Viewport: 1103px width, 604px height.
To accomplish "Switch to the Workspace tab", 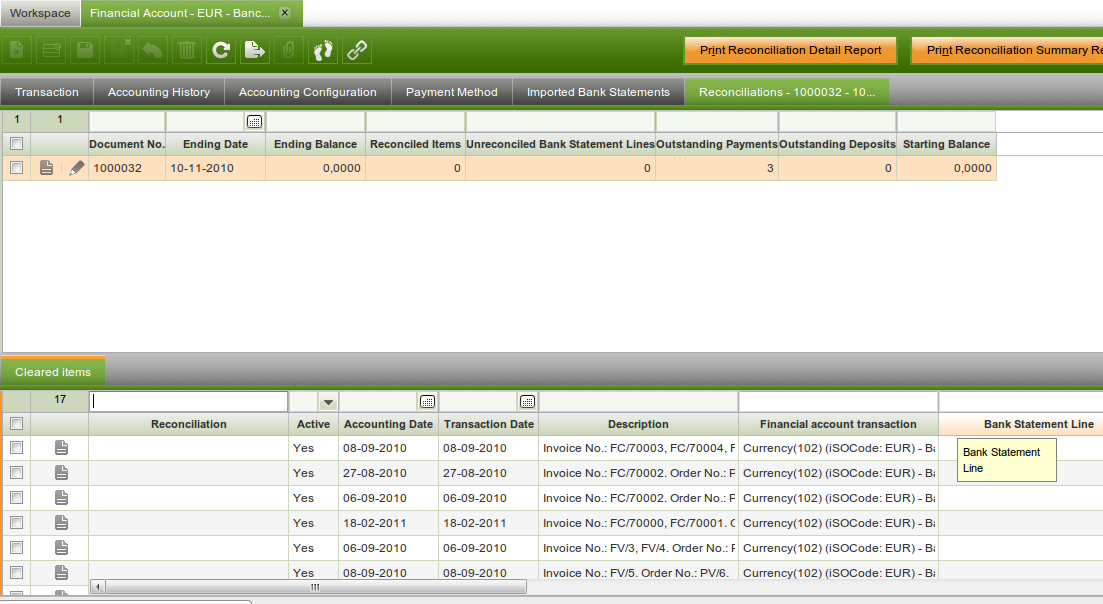I will 40,13.
